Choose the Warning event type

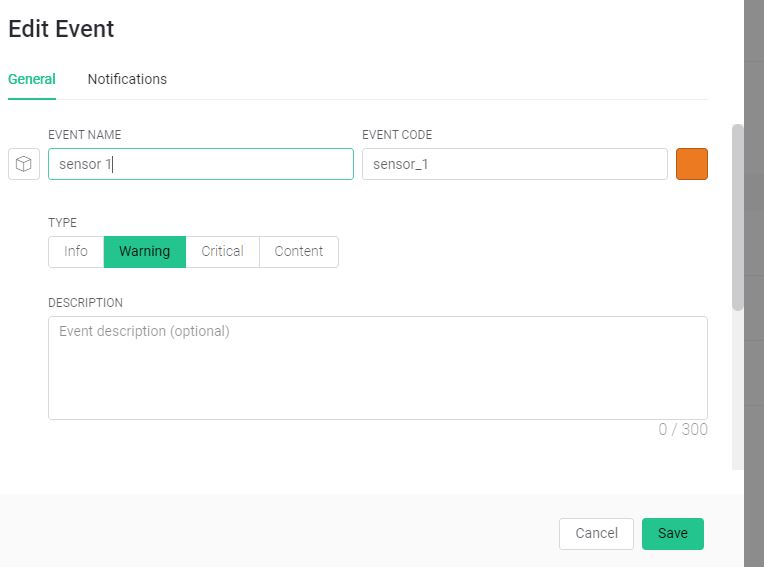pos(145,252)
